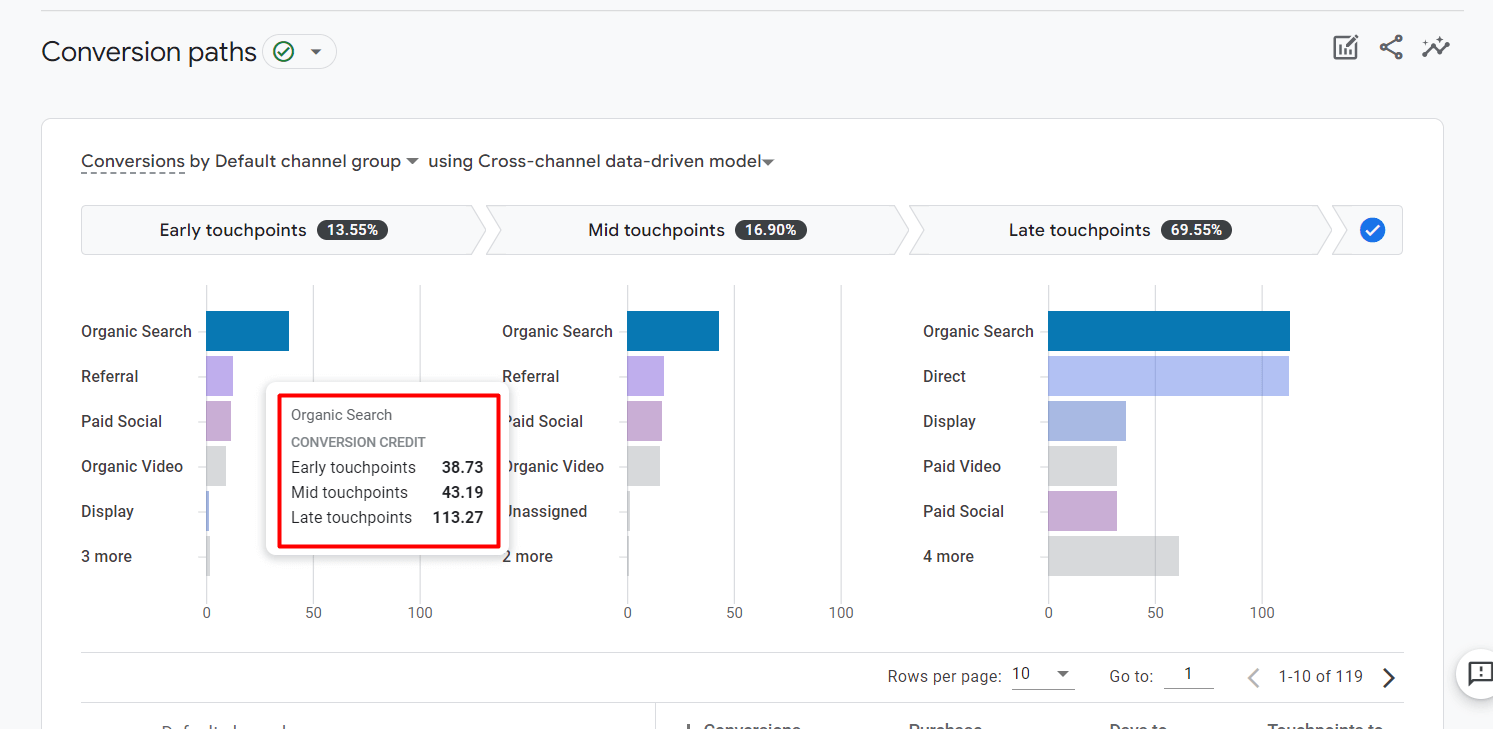Open the Default channel group dropdown
The height and width of the screenshot is (729, 1493).
pyautogui.click(x=411, y=161)
